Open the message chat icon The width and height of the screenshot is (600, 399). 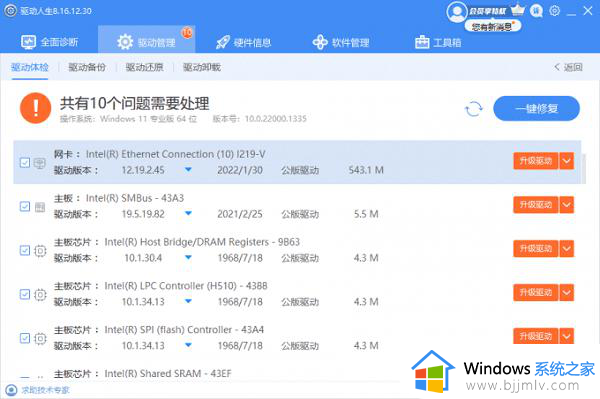click(x=536, y=11)
